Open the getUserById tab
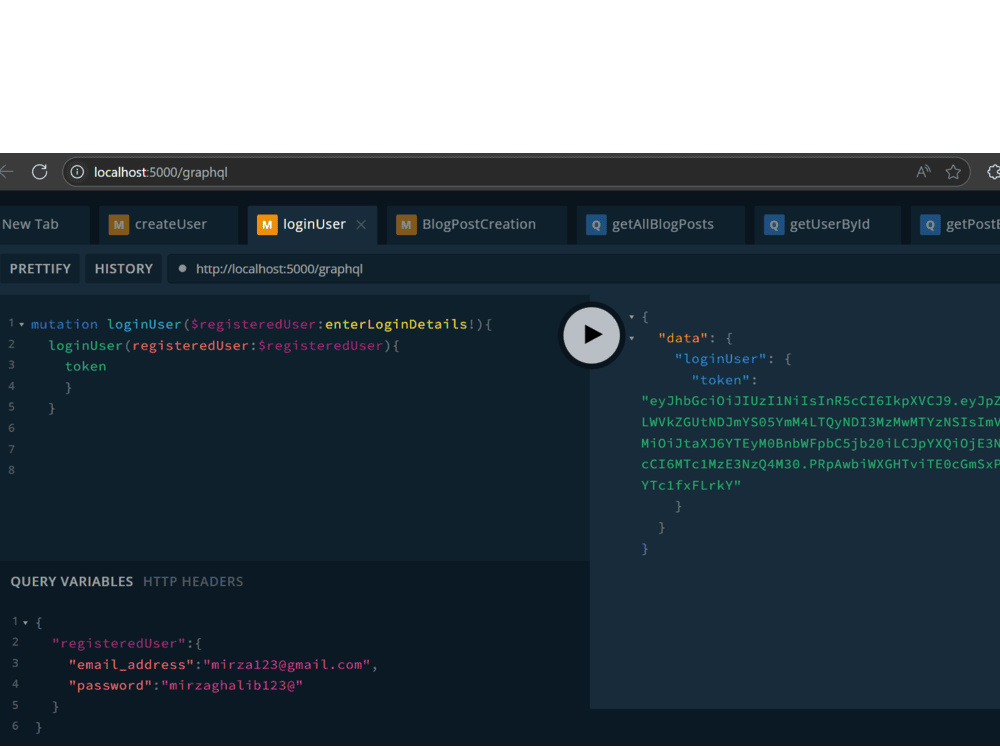The image size is (1000, 750). 828,224
